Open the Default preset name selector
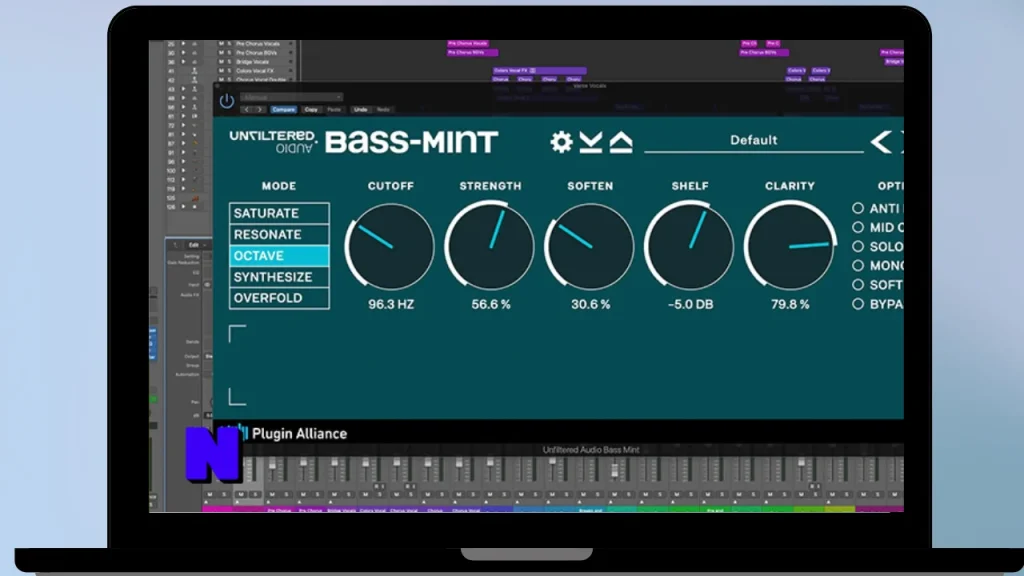The width and height of the screenshot is (1024, 576). [754, 140]
